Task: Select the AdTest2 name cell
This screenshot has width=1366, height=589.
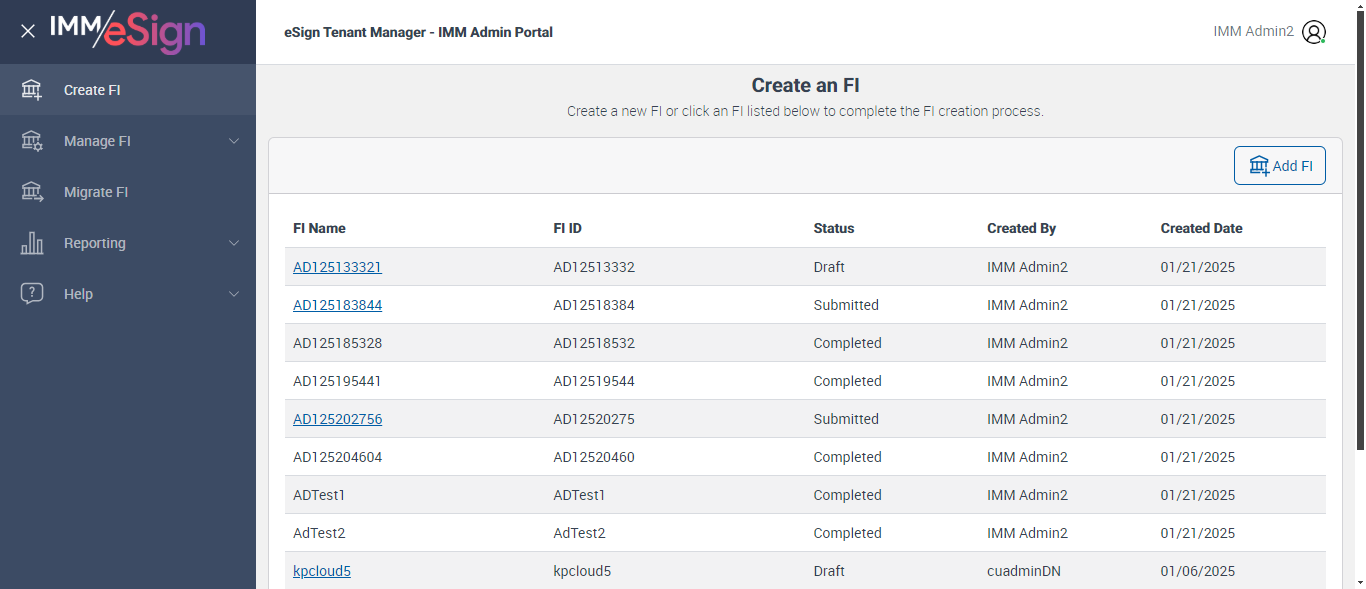Action: tap(319, 533)
